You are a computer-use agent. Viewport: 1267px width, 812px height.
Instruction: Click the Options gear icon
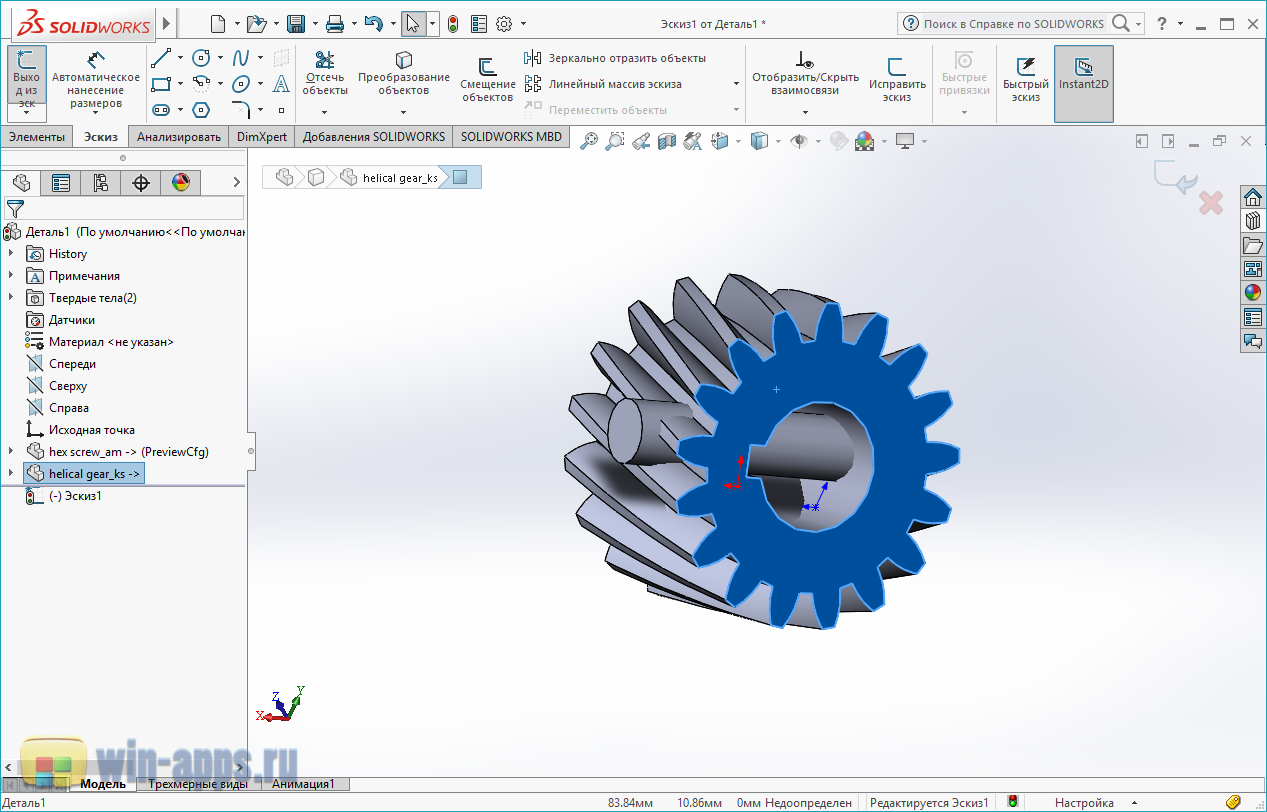[504, 23]
